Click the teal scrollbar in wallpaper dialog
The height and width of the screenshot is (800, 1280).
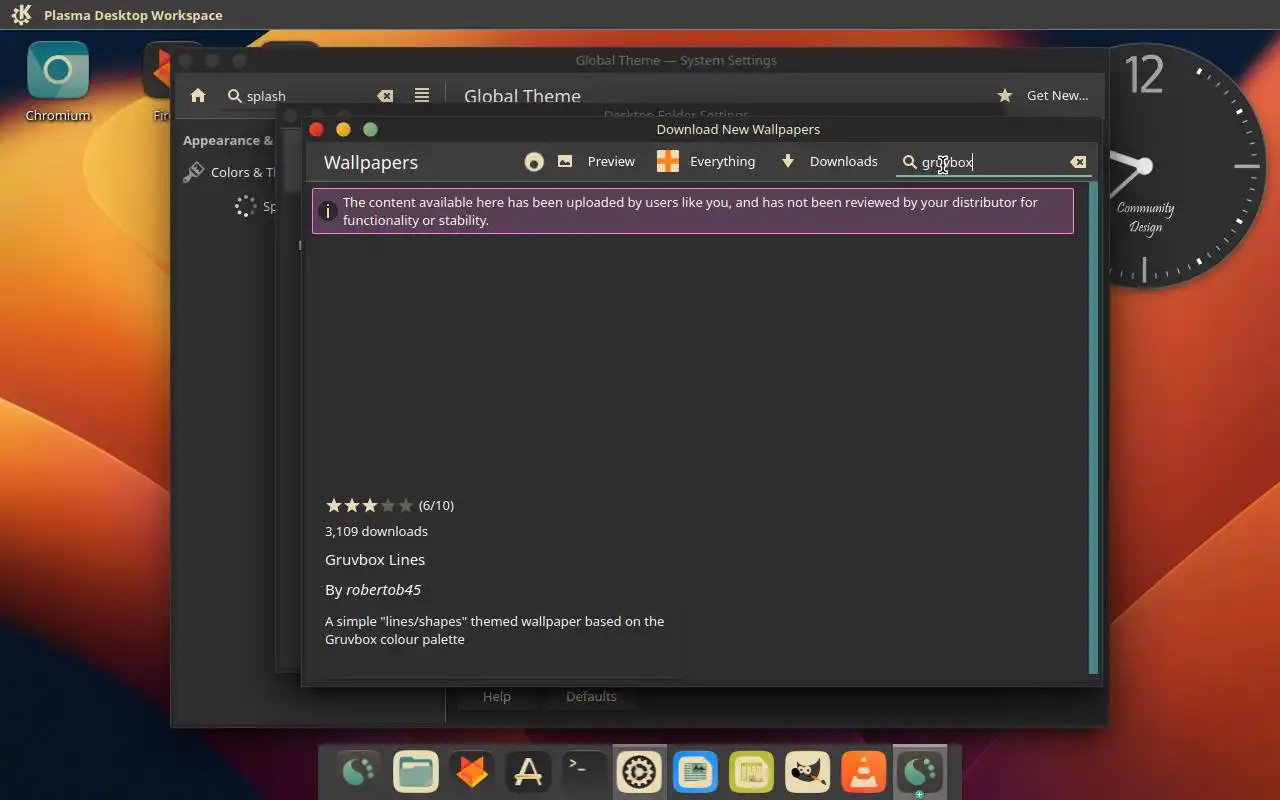point(1093,428)
